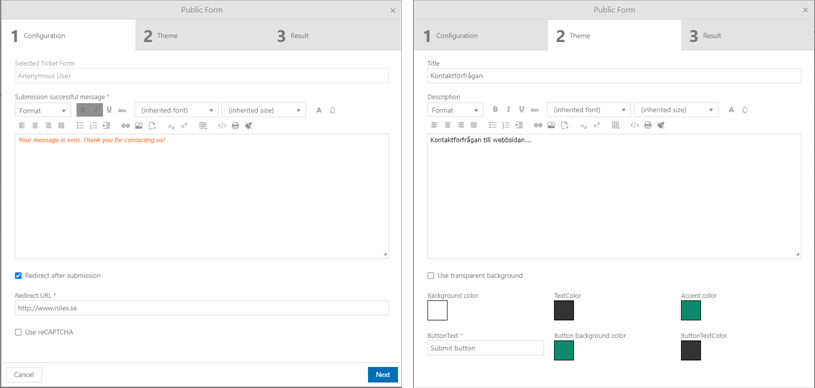Pick the Button background color swatch
The image size is (815, 388).
564,351
